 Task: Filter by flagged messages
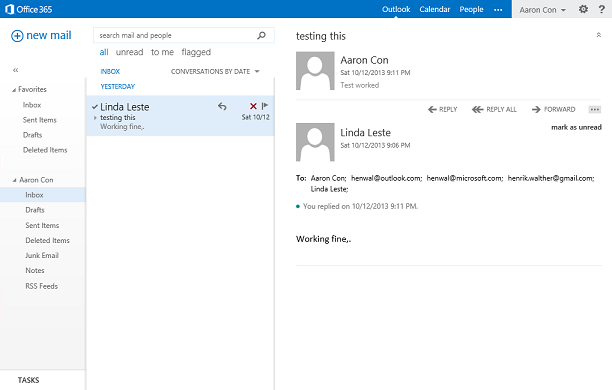[x=196, y=52]
